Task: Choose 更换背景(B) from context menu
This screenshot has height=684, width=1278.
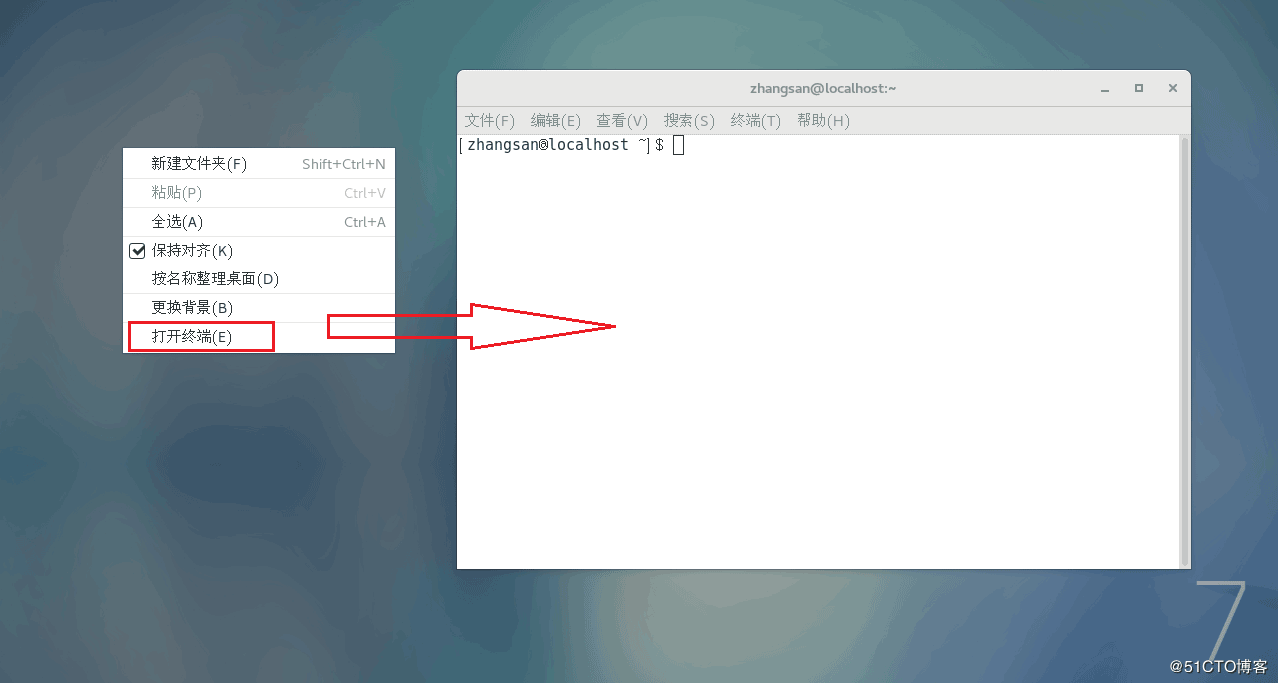Action: 259,308
